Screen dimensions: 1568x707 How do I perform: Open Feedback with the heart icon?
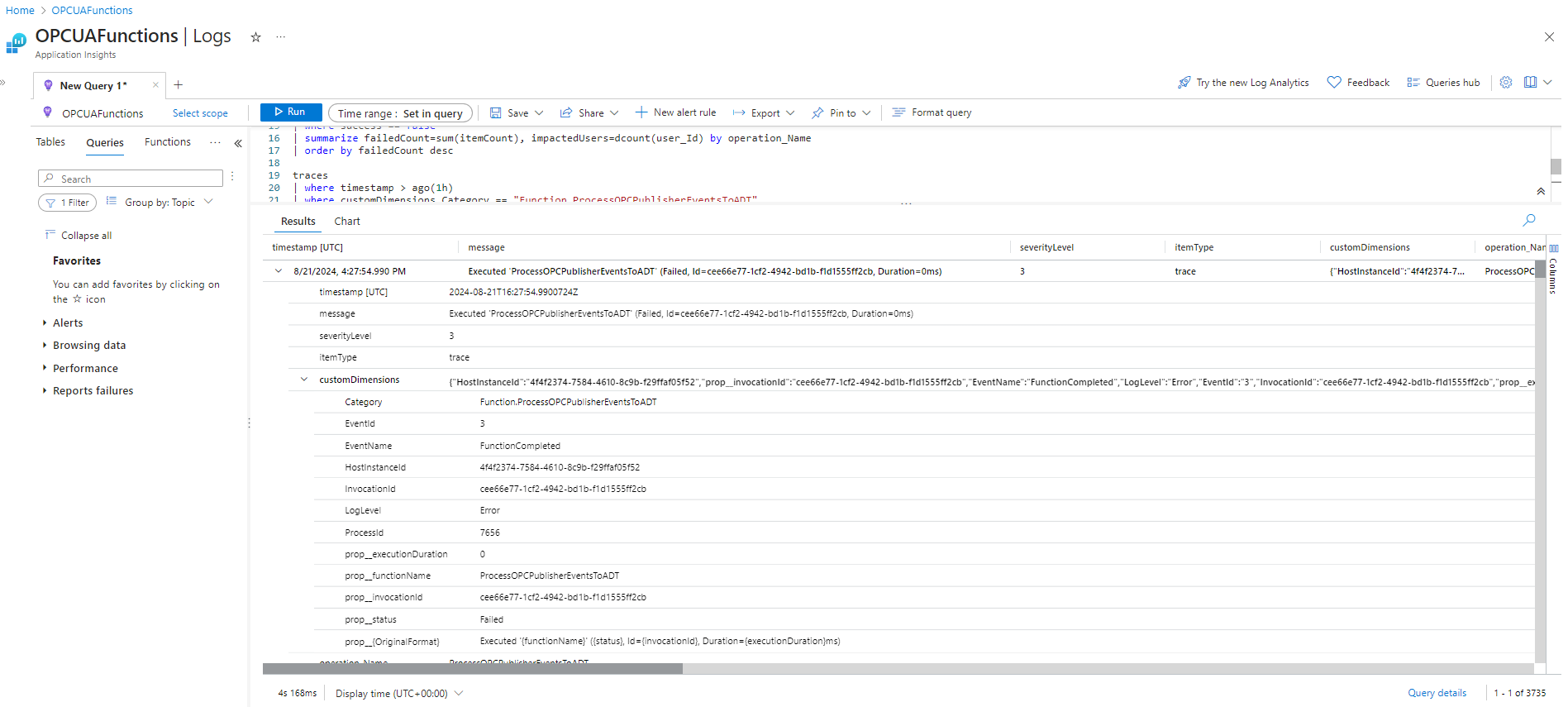[x=1358, y=83]
